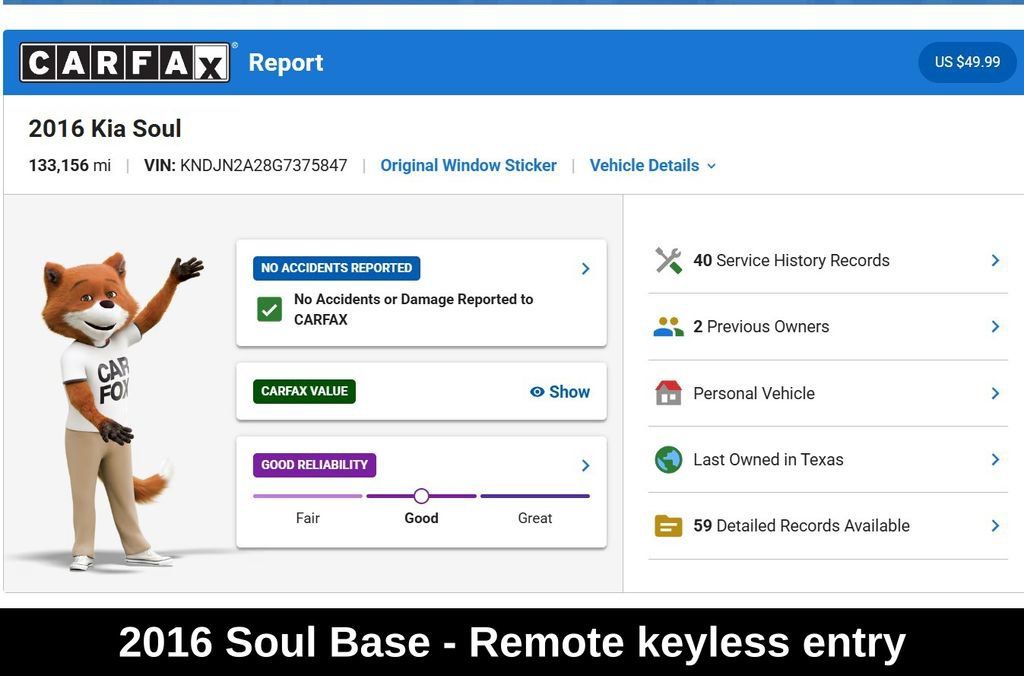
Task: Click the VIN number KNDJN2A28G7375847
Action: click(x=263, y=165)
